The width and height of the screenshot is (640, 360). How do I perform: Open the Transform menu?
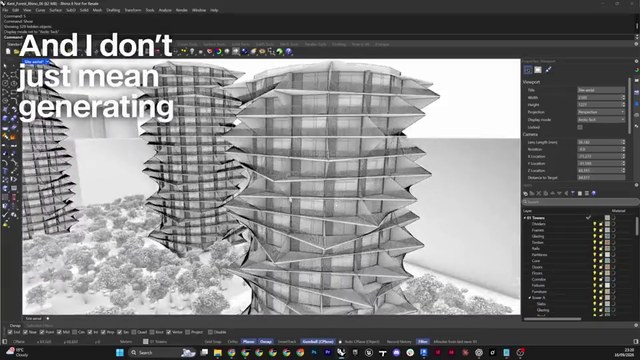click(x=133, y=10)
